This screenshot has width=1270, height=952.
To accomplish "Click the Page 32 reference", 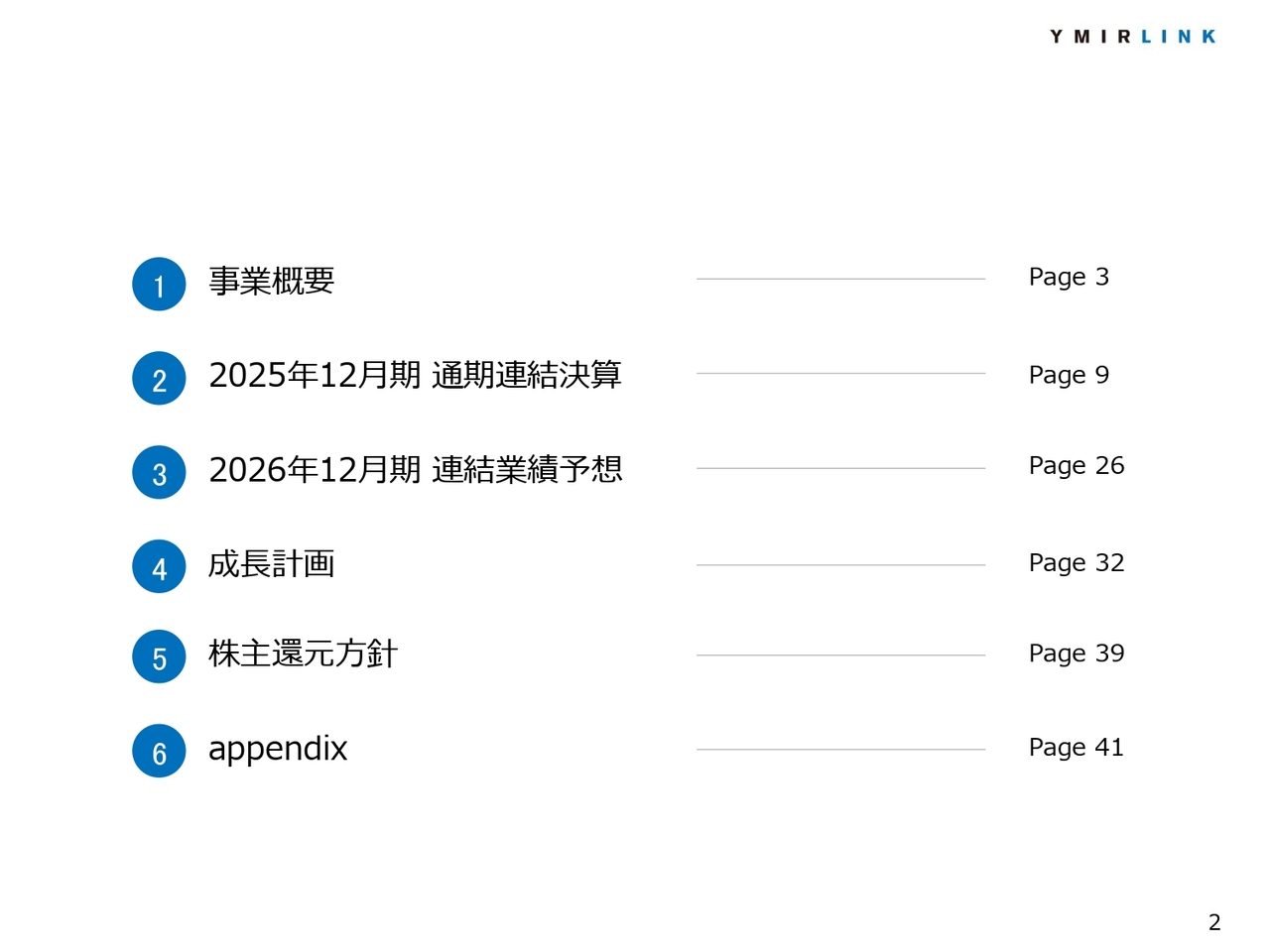I will pos(1077,563).
